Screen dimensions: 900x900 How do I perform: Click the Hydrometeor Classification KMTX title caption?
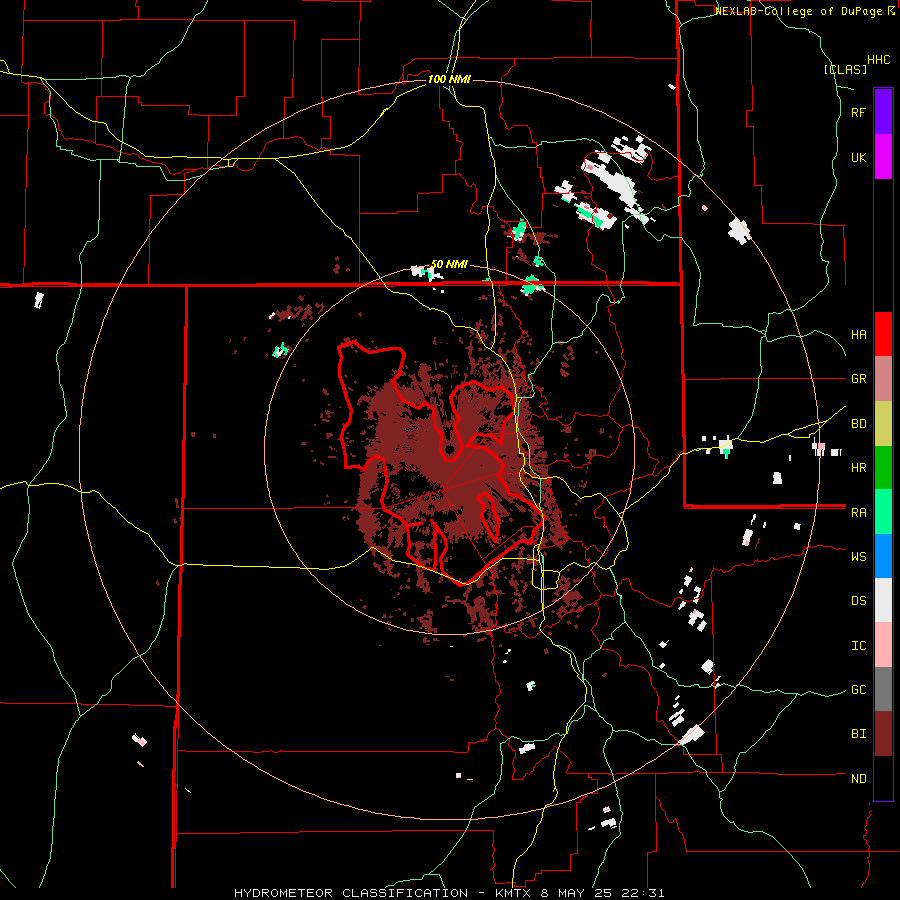[x=449, y=893]
